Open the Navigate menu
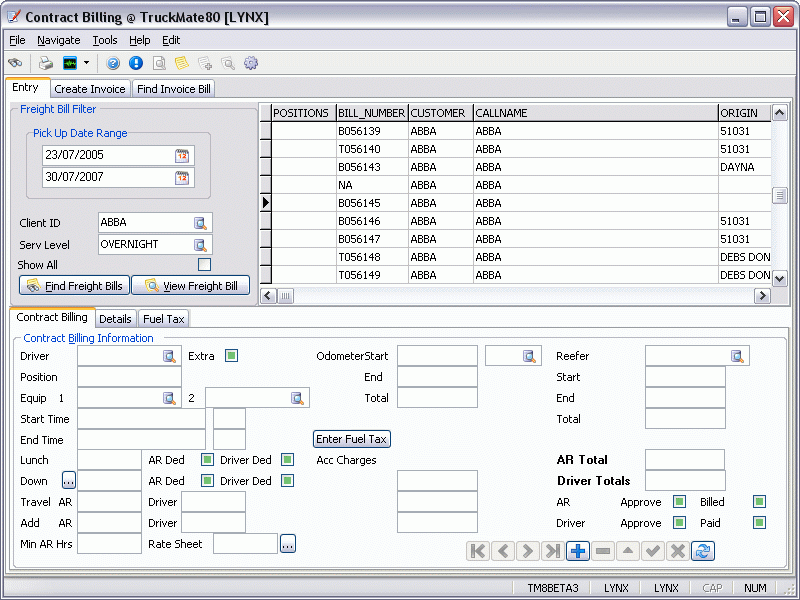The height and width of the screenshot is (600, 800). coord(59,40)
